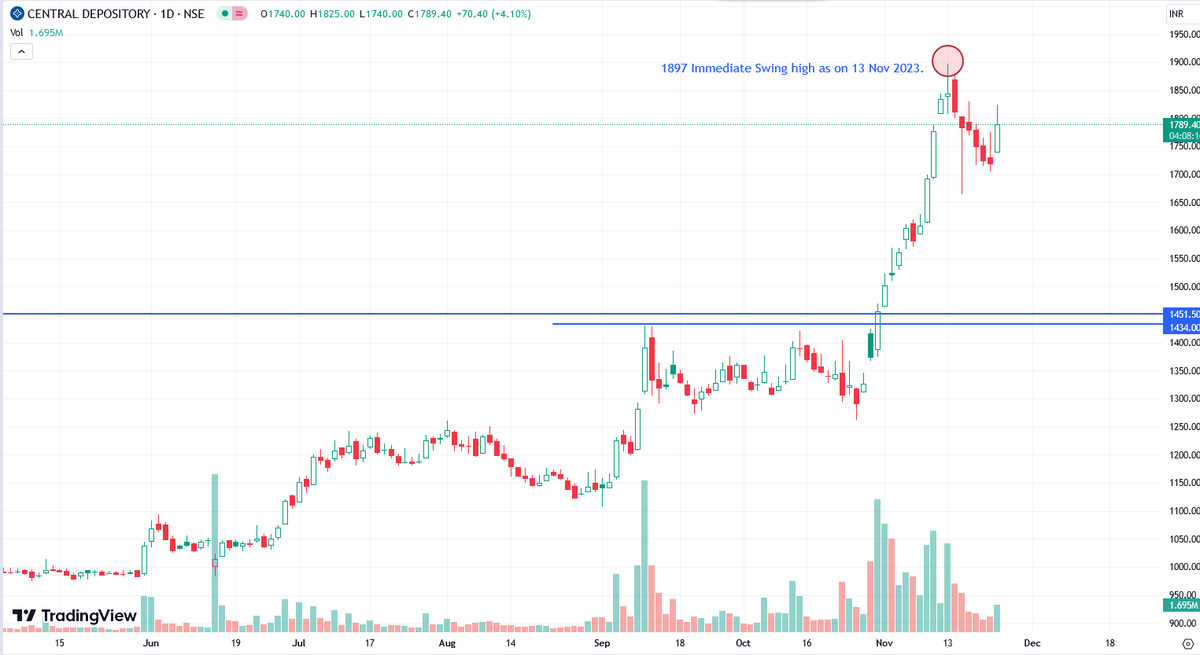This screenshot has height=655, width=1200.
Task: Click the Jul label on time axis
Action: click(x=299, y=644)
